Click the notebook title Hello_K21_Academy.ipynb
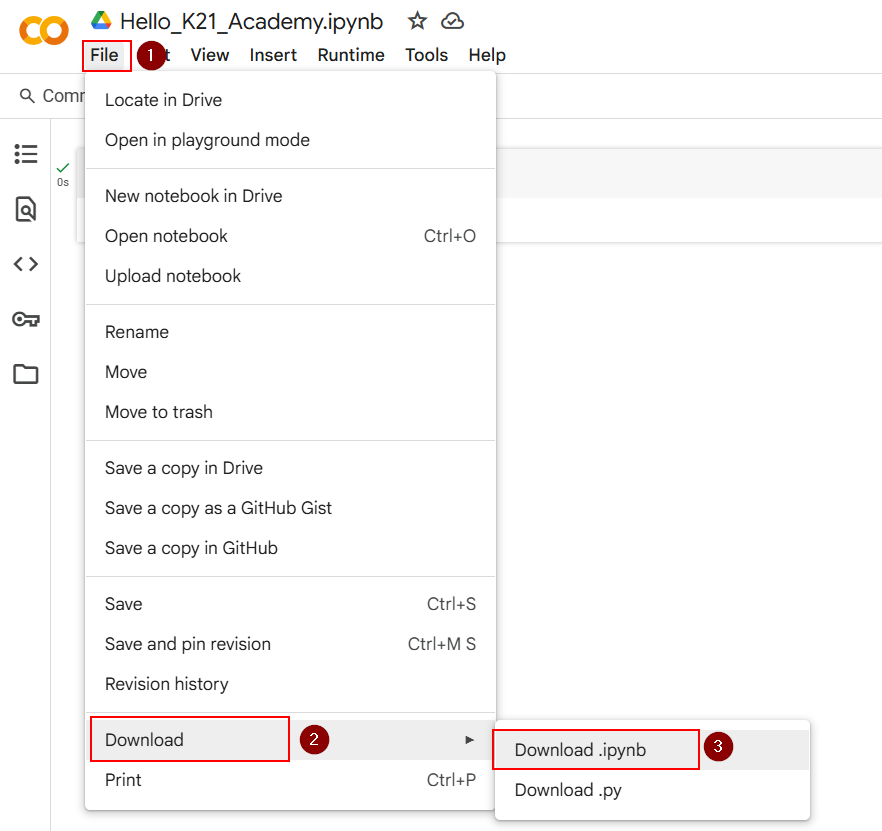Image resolution: width=882 pixels, height=831 pixels. point(251,21)
